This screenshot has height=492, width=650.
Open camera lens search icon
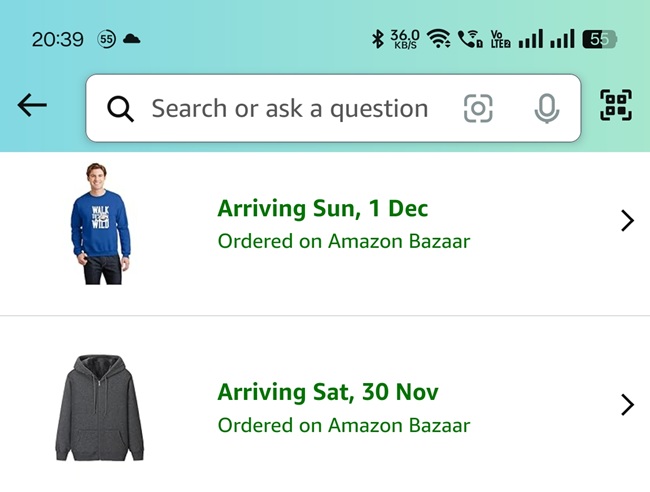tap(478, 109)
